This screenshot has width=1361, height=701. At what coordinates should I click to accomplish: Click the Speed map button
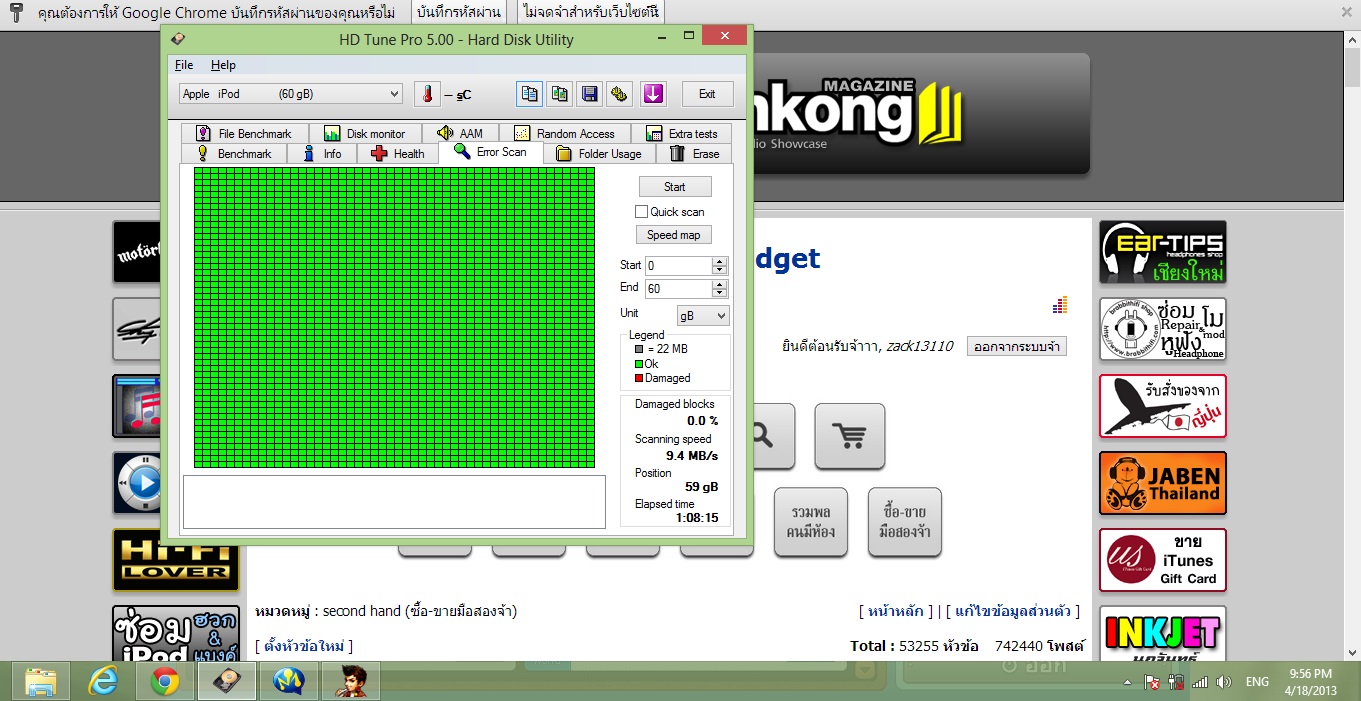coord(674,235)
